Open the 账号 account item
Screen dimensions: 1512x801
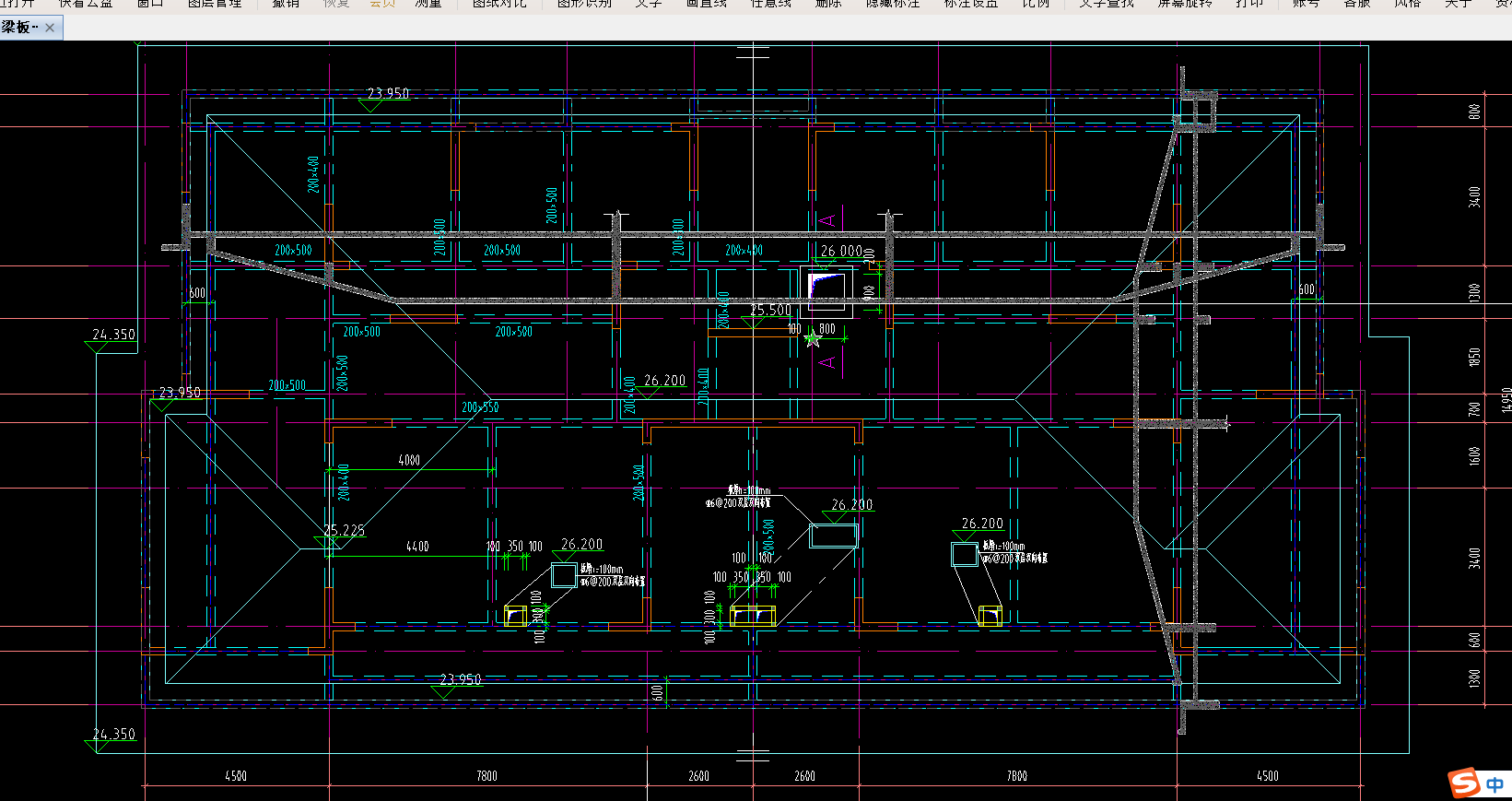(1306, 4)
